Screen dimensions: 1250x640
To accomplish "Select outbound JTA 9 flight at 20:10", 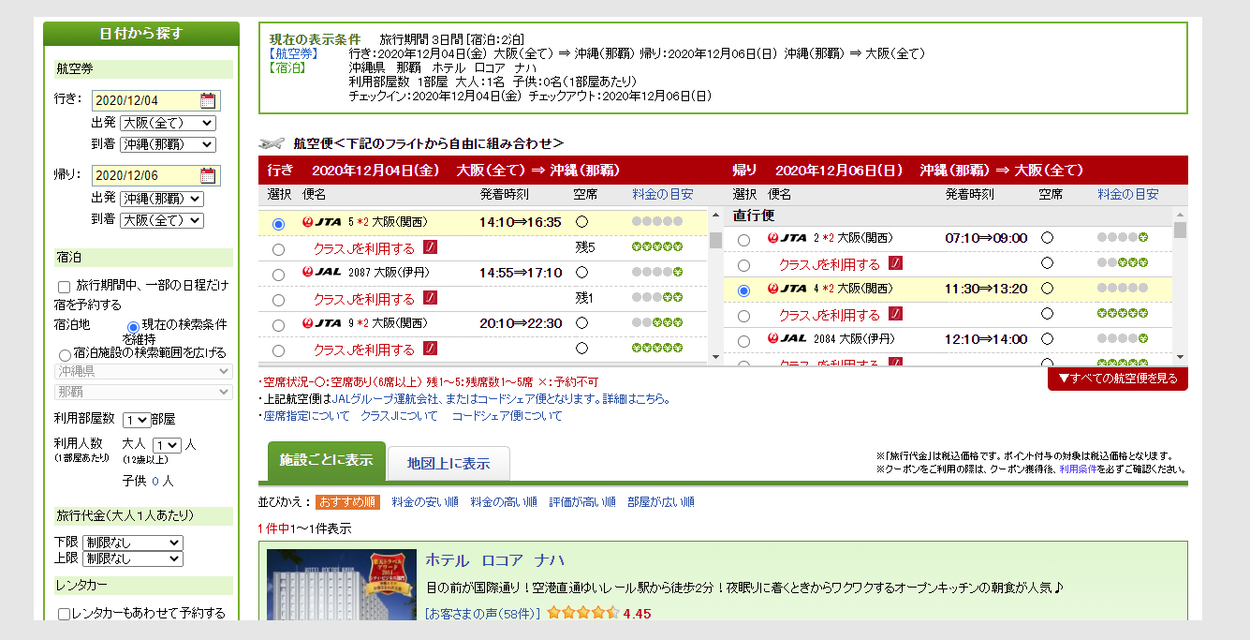I will click(278, 324).
